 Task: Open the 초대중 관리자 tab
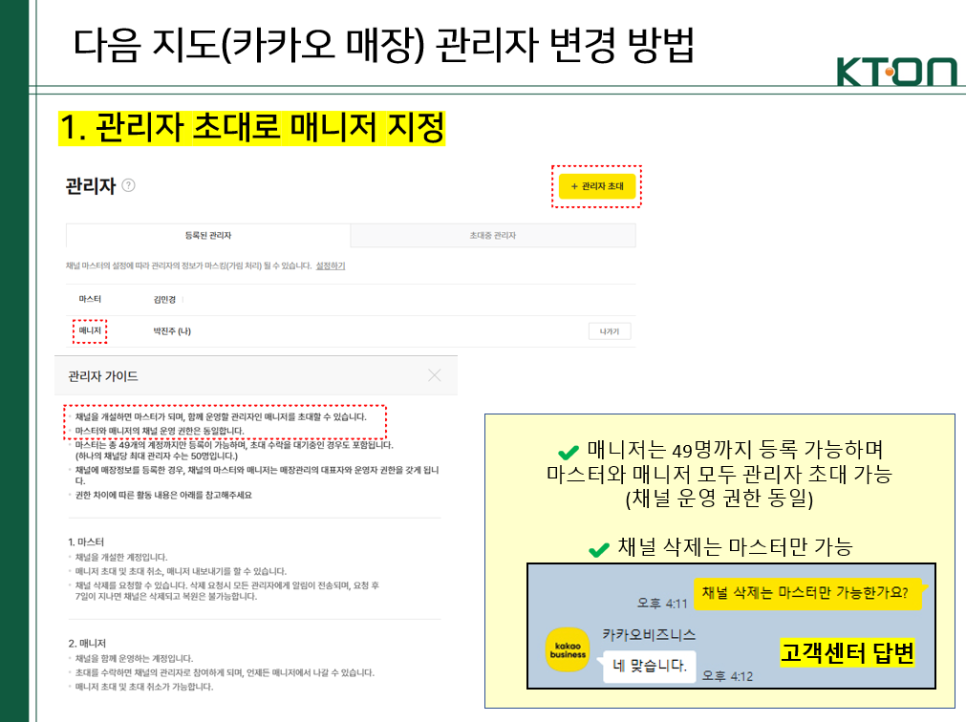[492, 236]
